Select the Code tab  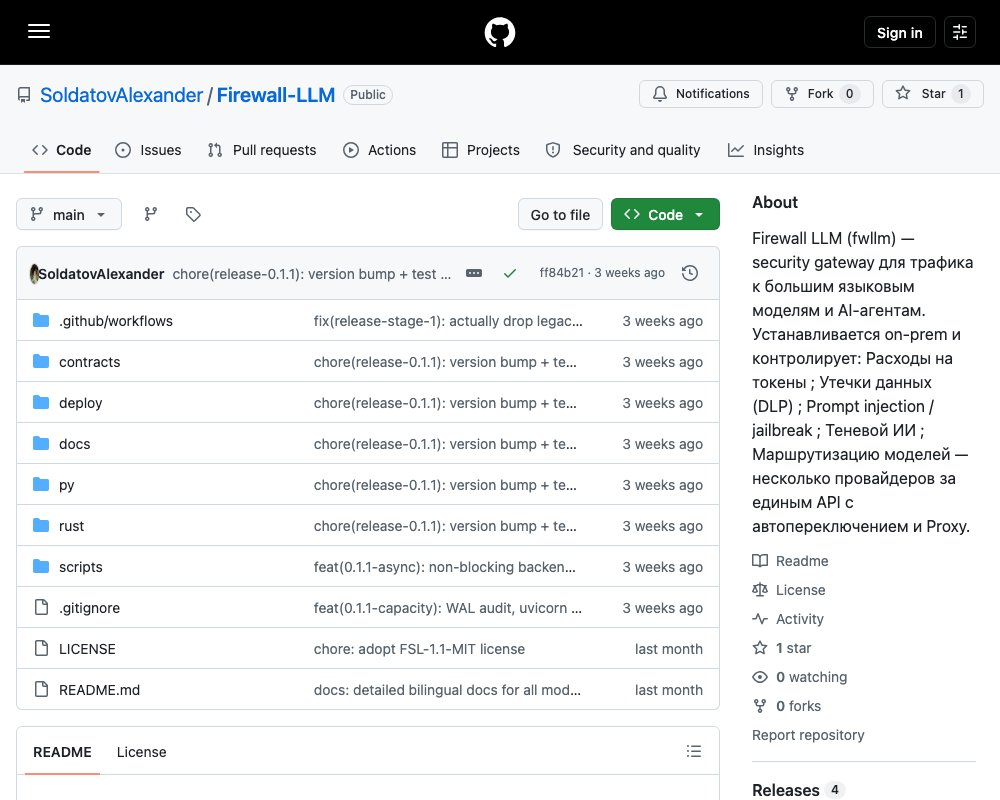(x=62, y=150)
